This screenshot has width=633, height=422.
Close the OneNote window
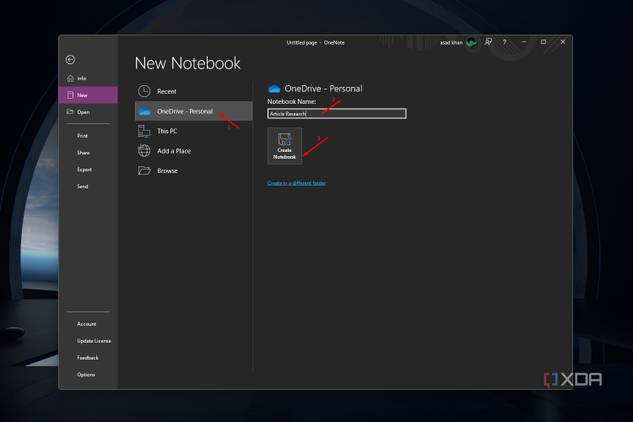click(x=563, y=42)
